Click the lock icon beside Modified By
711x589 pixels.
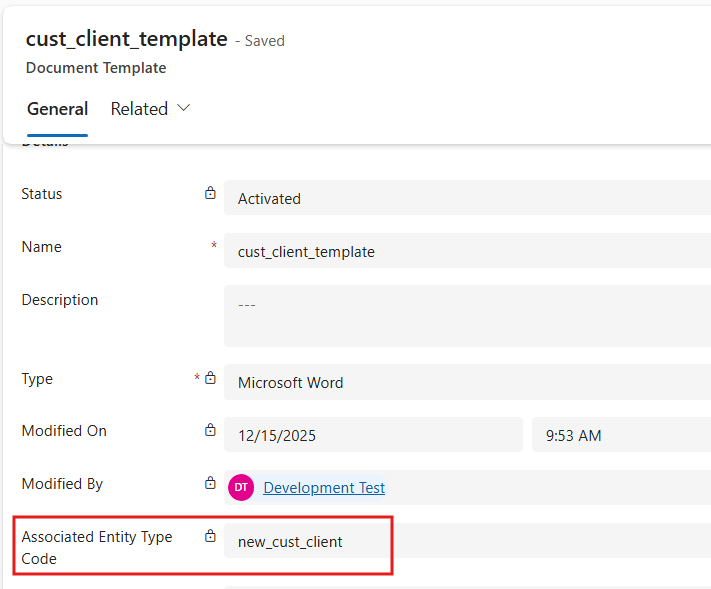coord(210,484)
